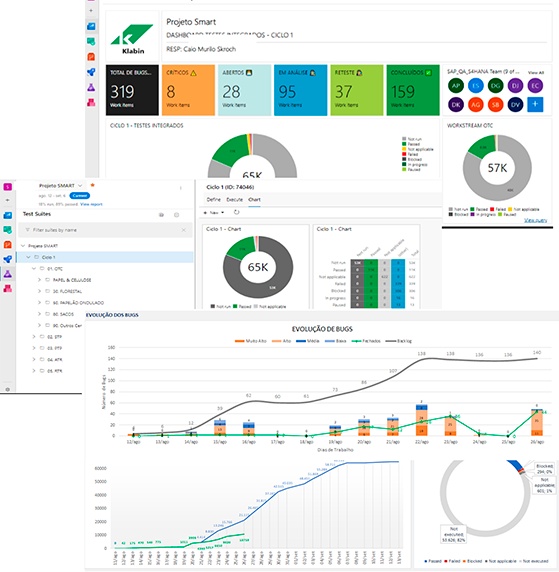The height and width of the screenshot is (572, 559).
Task: Click the Fechados legend entry in Evolução de Bugs
Action: pos(366,341)
